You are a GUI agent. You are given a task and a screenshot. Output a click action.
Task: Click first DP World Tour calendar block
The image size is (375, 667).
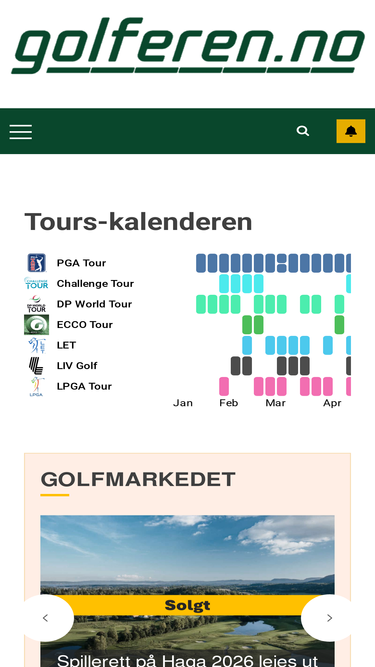pos(201,304)
